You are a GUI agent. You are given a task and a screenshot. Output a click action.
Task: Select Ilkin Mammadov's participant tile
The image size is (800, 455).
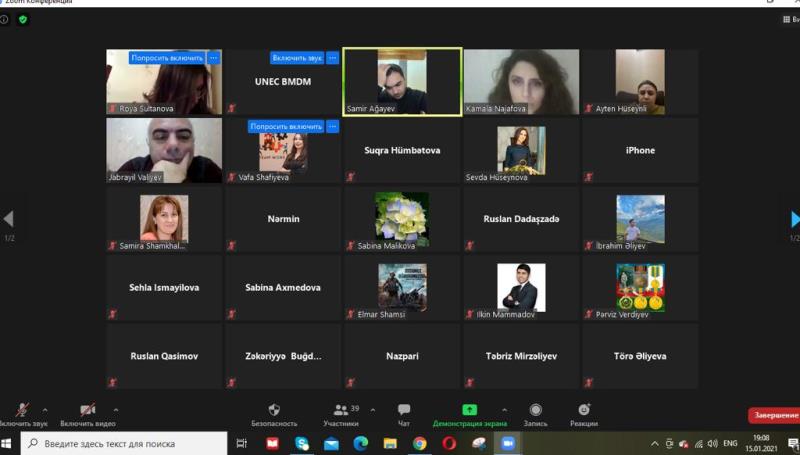point(521,288)
